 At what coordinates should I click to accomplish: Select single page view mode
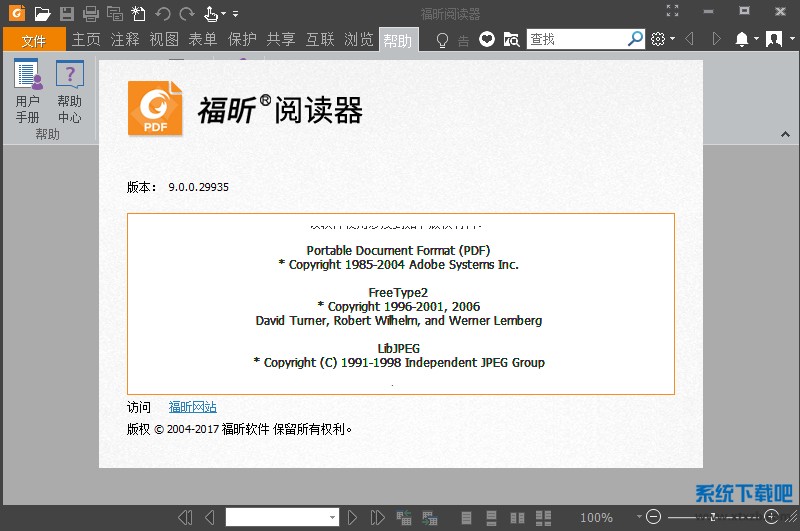[x=466, y=518]
